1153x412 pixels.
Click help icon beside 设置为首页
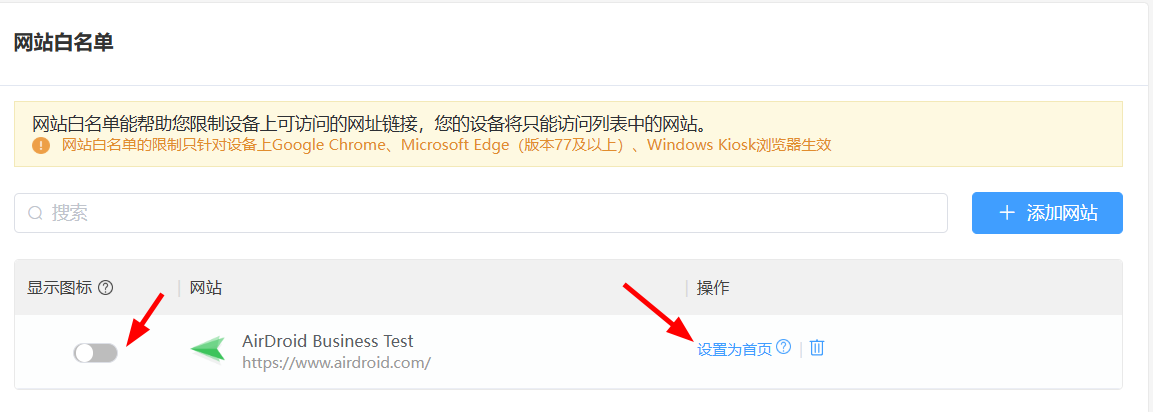[x=784, y=347]
